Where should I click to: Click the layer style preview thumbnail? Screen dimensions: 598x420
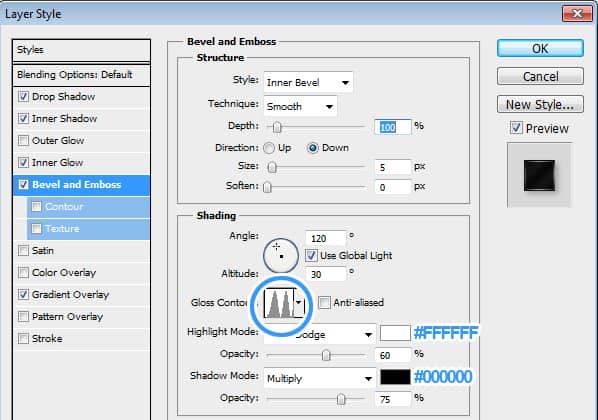(x=539, y=175)
